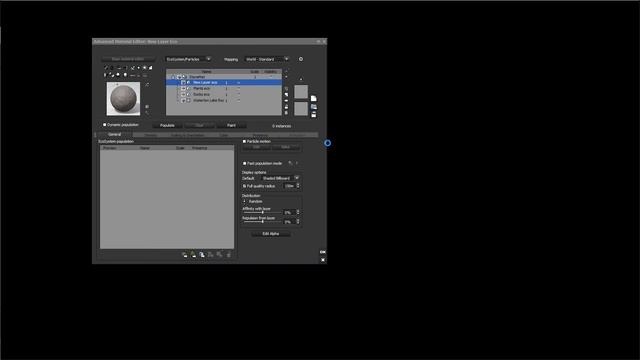
Task: Click the upper gray material swatch
Action: pos(301,91)
